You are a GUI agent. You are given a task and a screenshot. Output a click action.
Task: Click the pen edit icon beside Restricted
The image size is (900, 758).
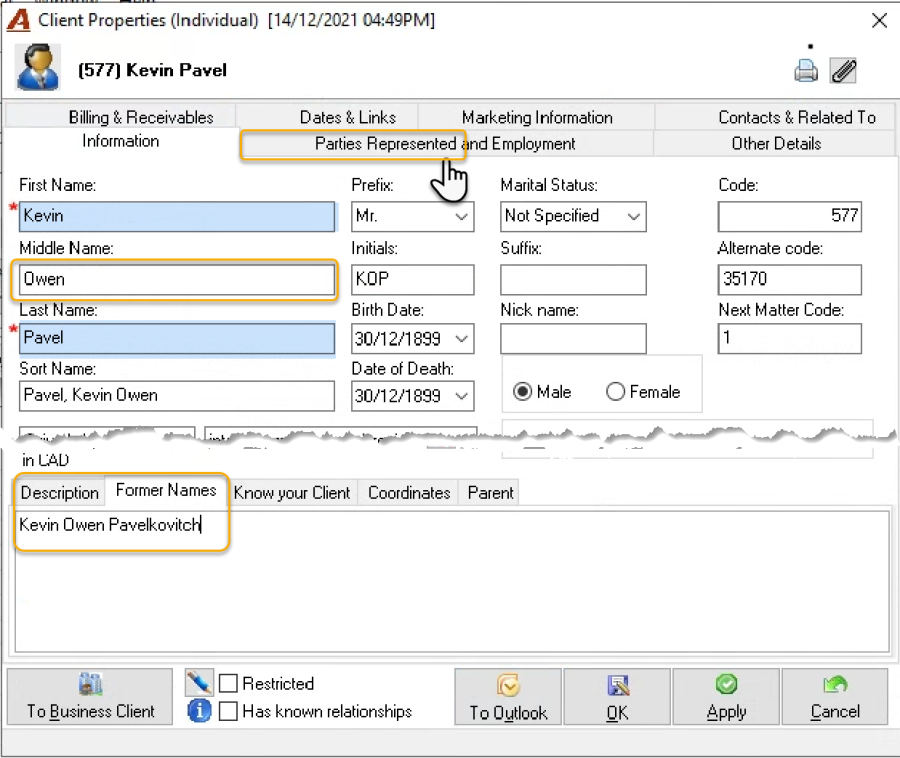(x=199, y=682)
